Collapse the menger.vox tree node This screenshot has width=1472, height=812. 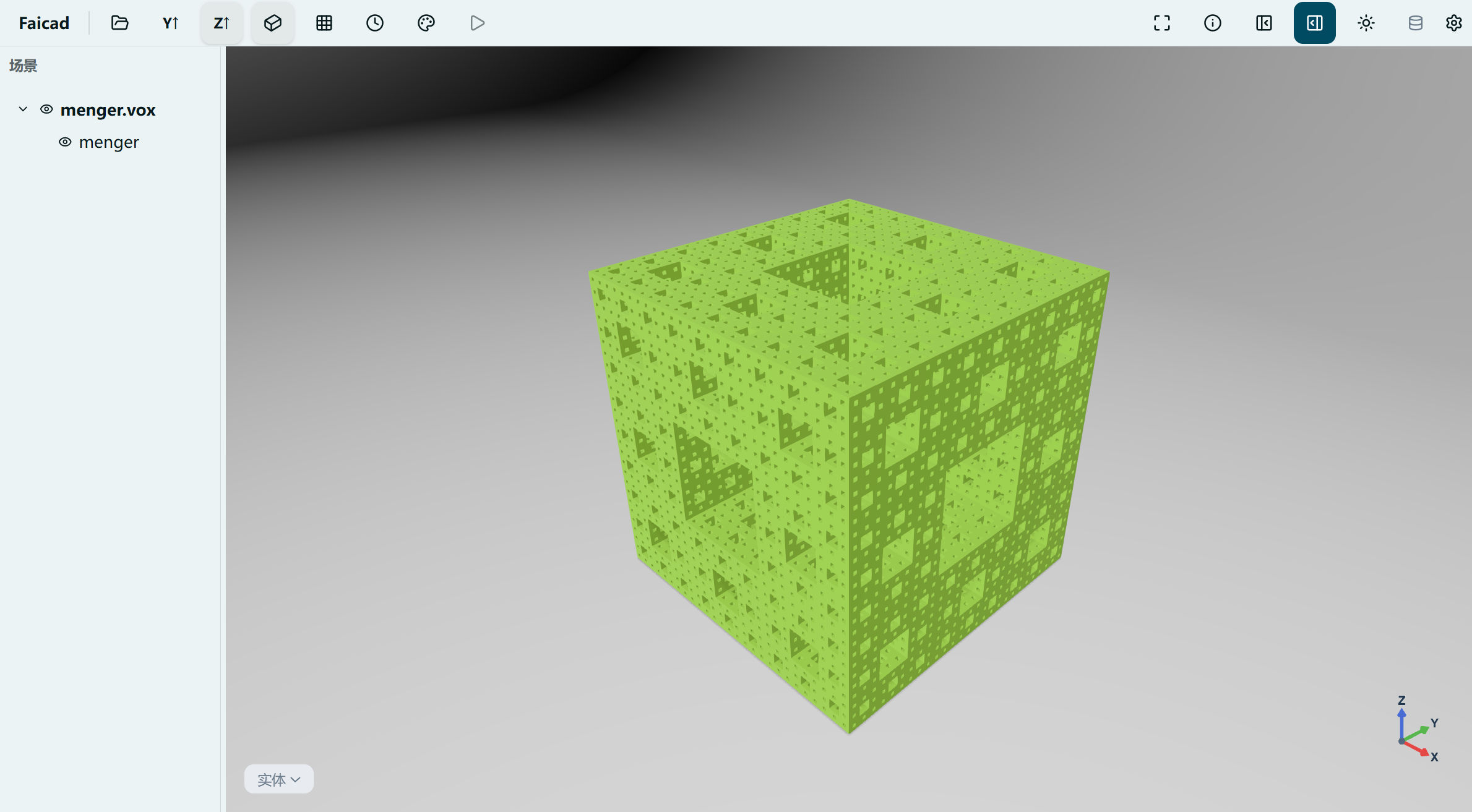click(x=23, y=109)
